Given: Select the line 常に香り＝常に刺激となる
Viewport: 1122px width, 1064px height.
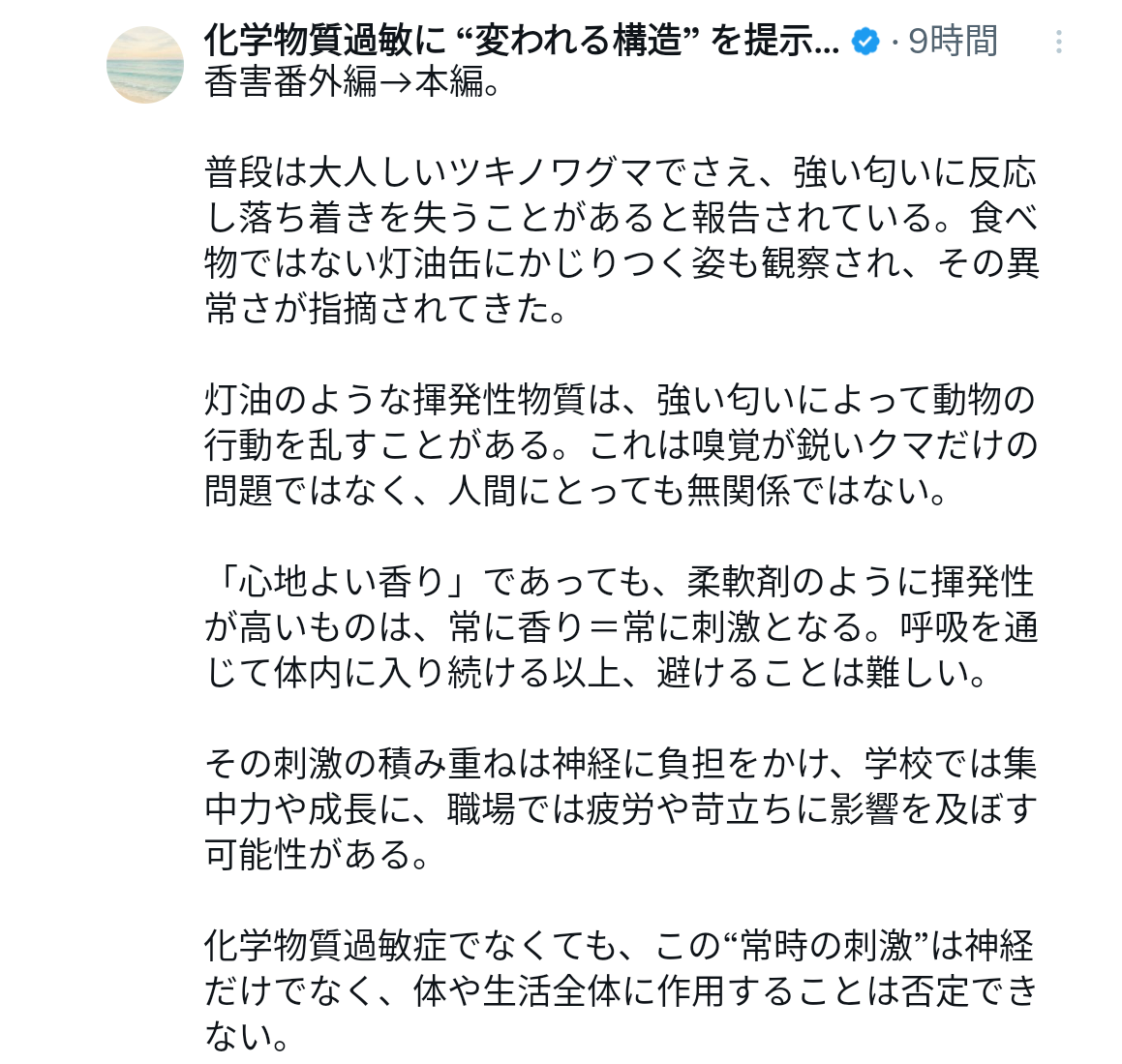Looking at the screenshot, I should click(657, 627).
